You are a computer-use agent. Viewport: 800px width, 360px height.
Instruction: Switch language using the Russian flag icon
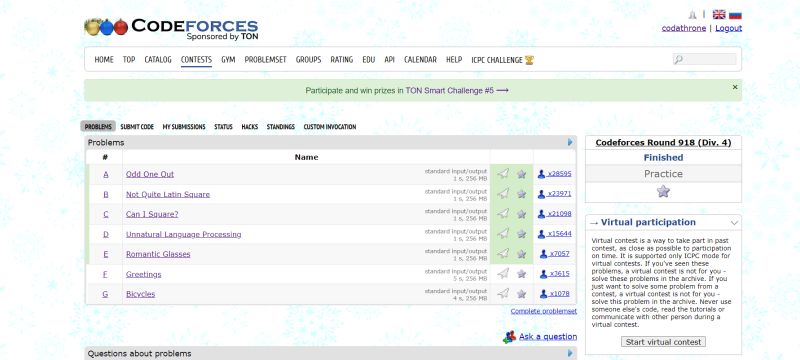point(735,14)
